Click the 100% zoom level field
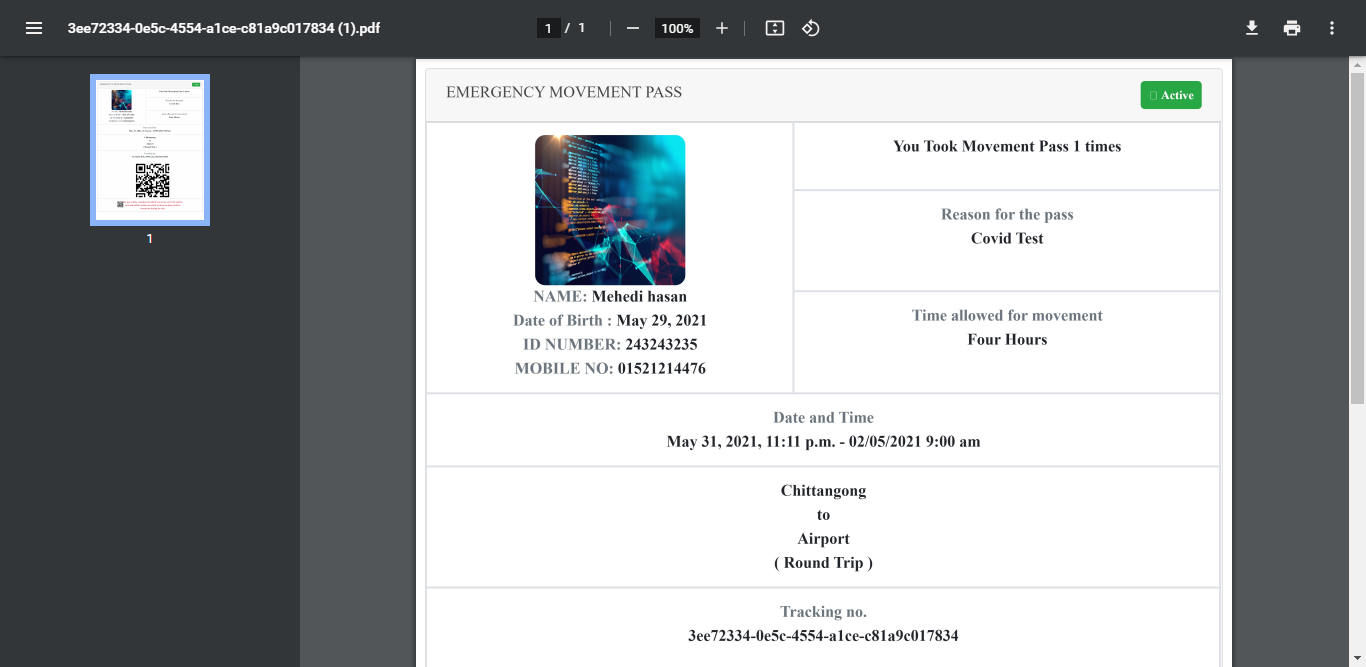Viewport: 1366px width, 667px height. pos(677,28)
